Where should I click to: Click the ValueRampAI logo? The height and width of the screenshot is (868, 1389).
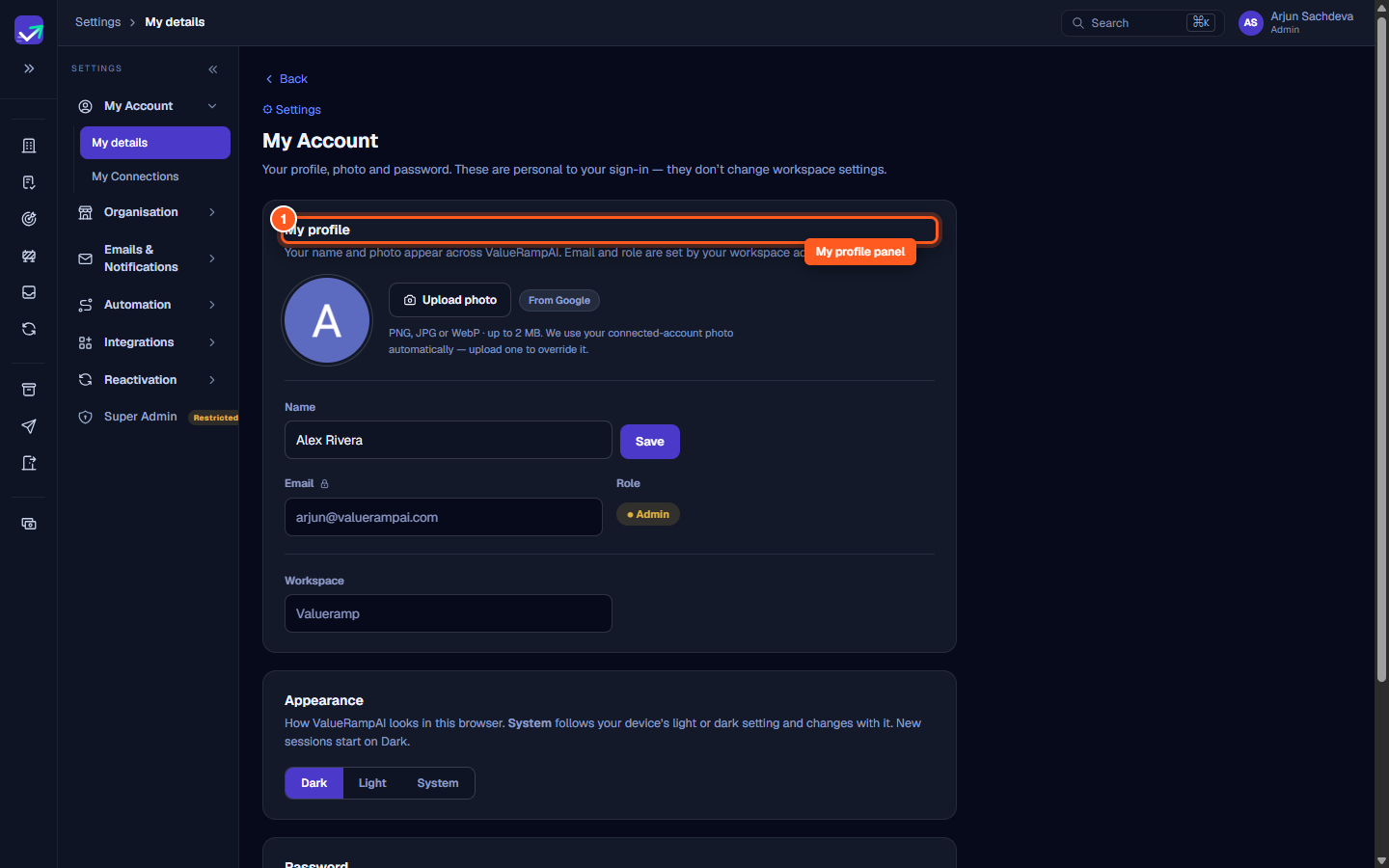[x=29, y=30]
